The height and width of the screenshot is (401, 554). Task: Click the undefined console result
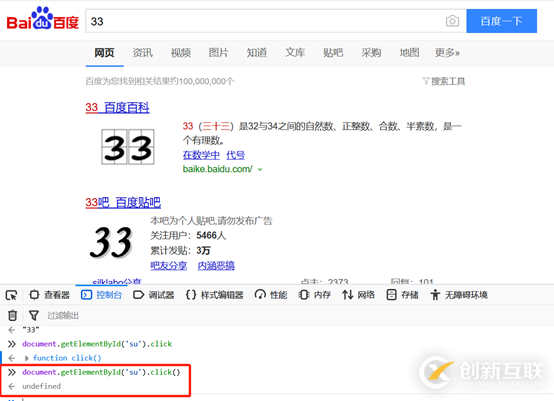click(x=41, y=386)
